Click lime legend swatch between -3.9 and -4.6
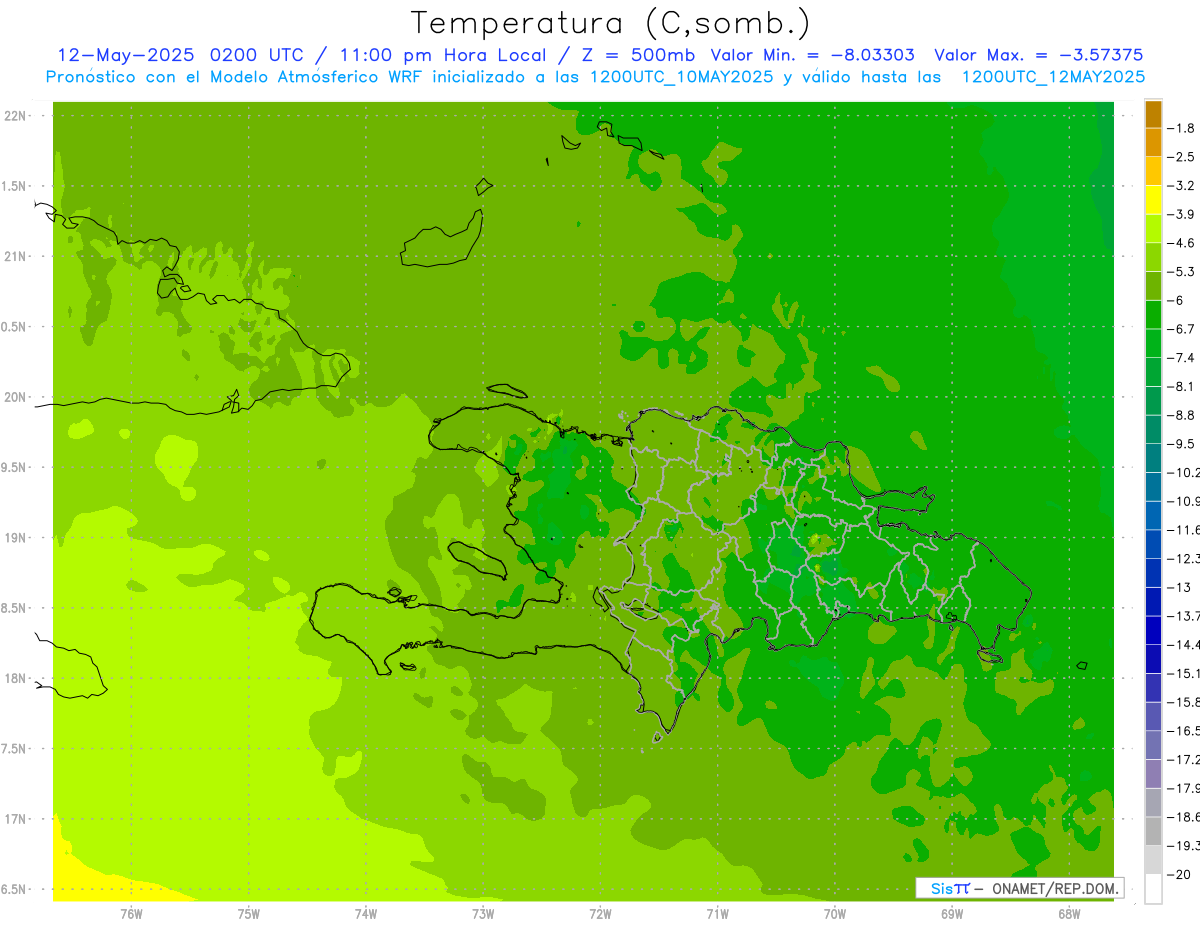Viewport: 1200px width, 927px height. [1153, 228]
